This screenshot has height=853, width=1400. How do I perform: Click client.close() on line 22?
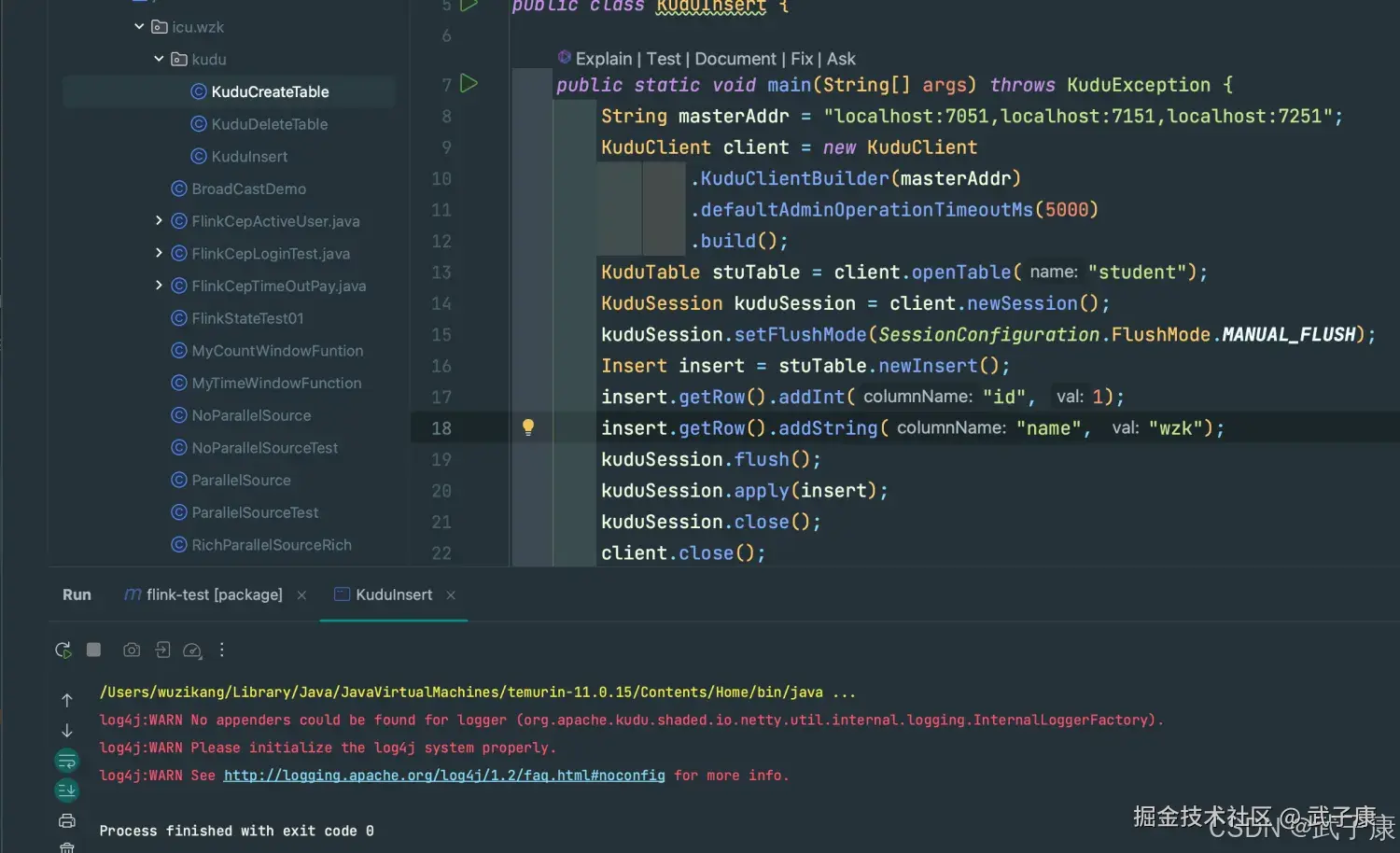point(683,553)
